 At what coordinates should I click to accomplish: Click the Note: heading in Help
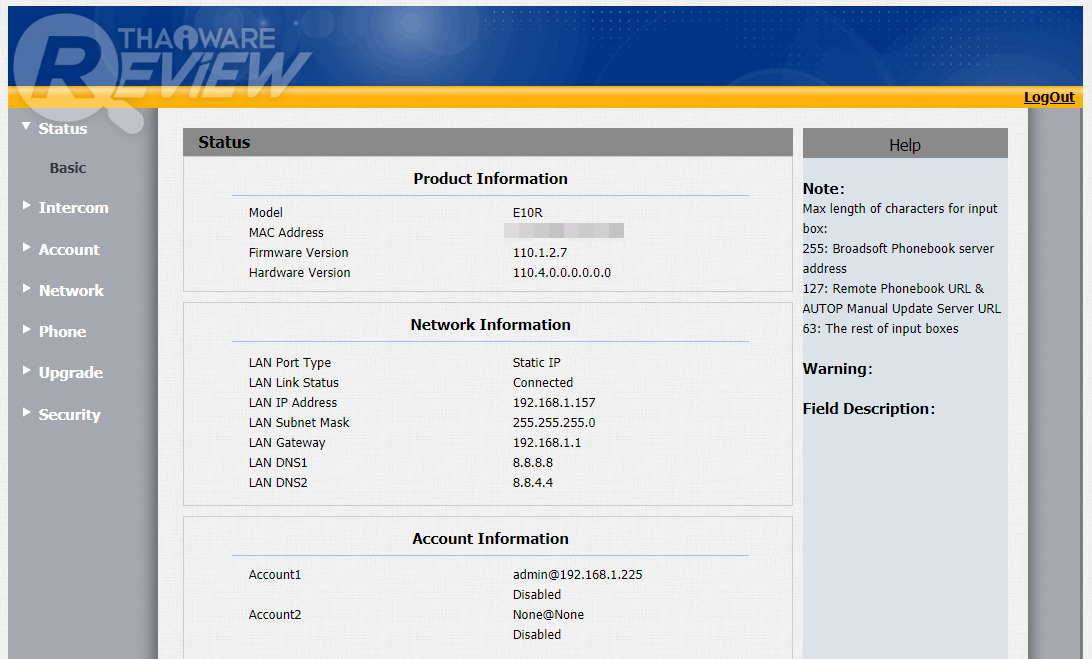point(823,189)
